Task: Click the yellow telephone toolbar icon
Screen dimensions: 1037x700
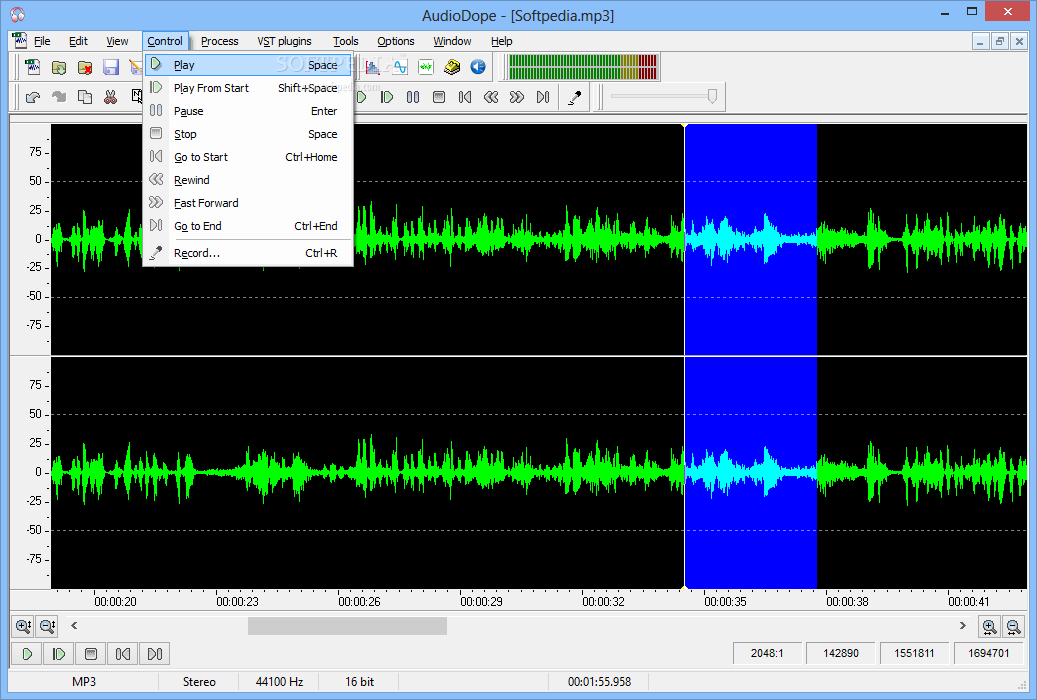Action: 452,67
